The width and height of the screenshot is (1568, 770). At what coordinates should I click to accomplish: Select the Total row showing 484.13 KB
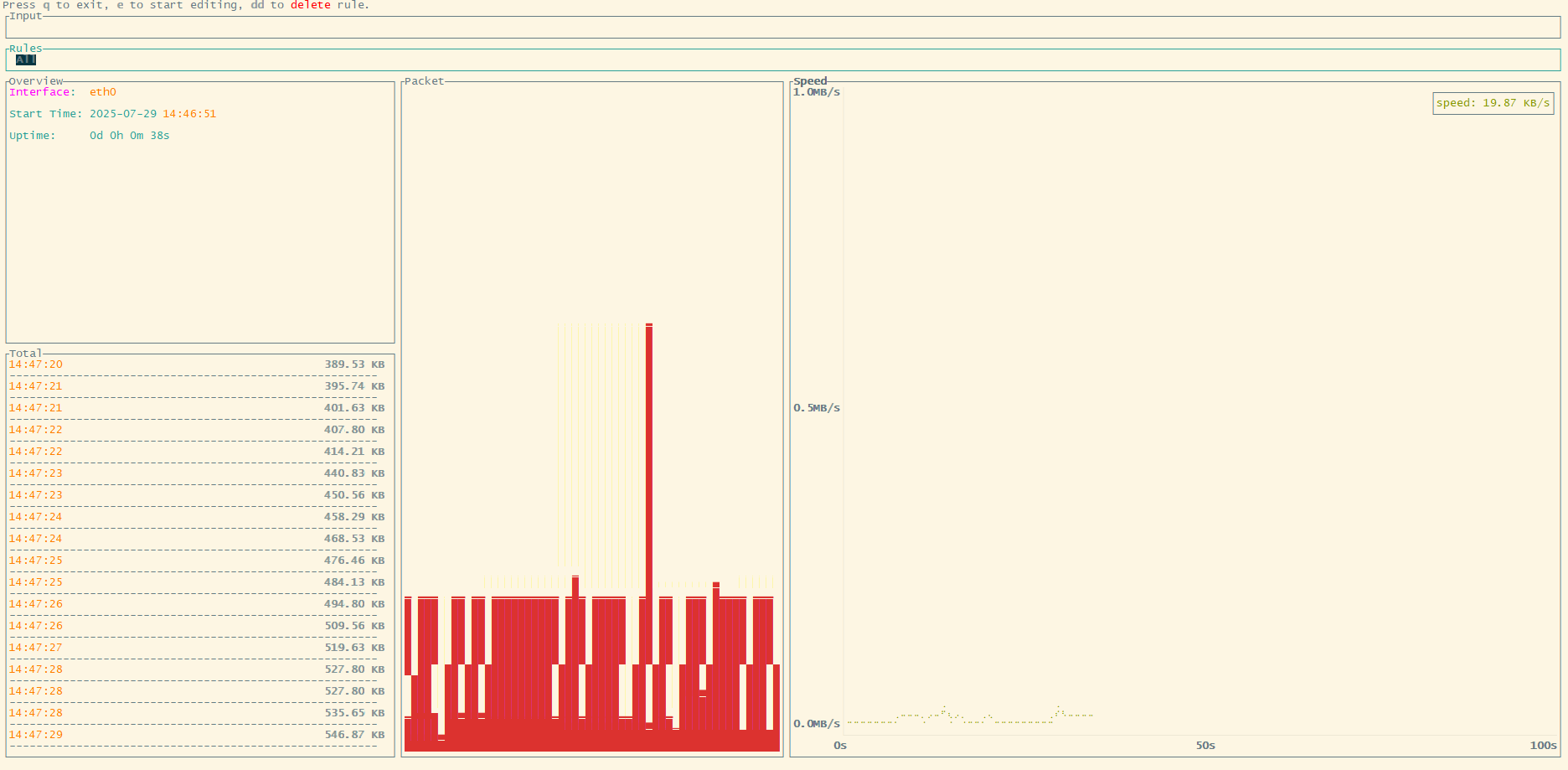pos(197,582)
